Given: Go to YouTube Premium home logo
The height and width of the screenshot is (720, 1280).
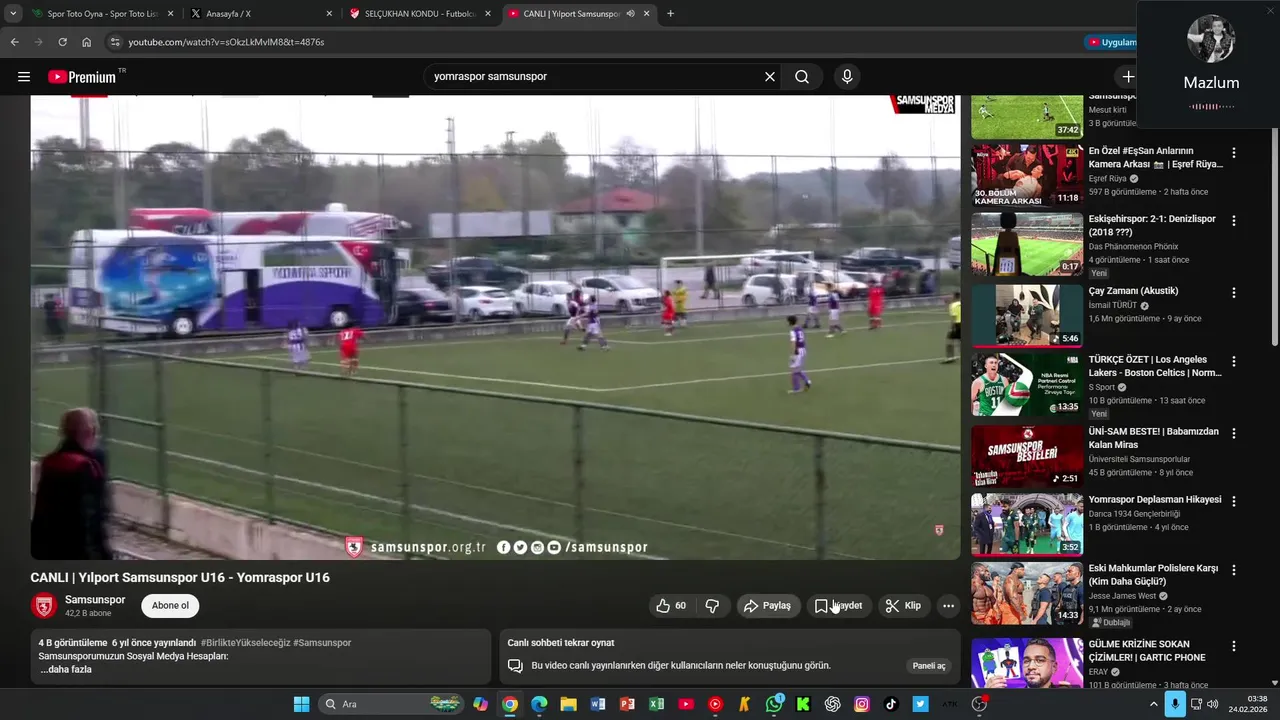Looking at the screenshot, I should tap(83, 77).
